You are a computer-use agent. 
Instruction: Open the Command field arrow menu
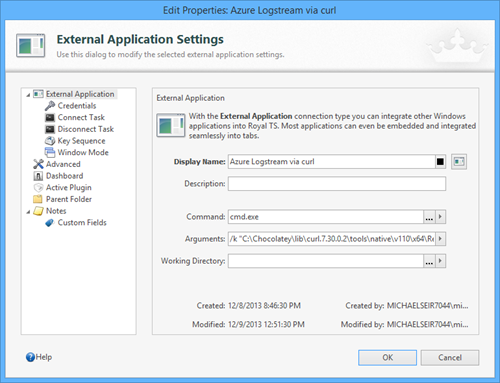440,217
